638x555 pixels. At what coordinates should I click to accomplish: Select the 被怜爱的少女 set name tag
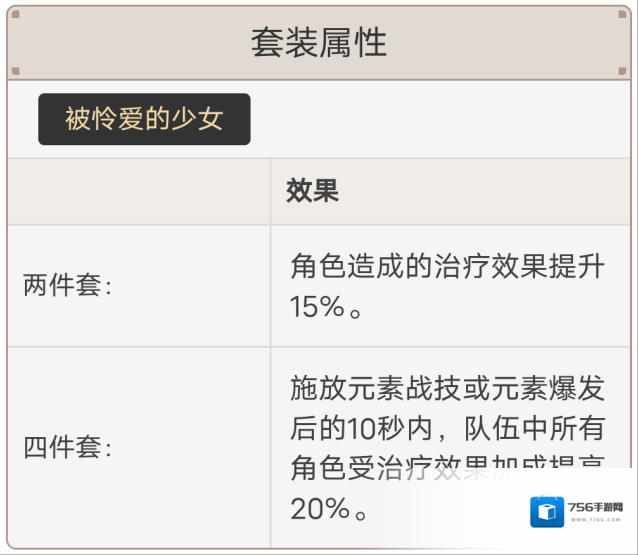(144, 120)
